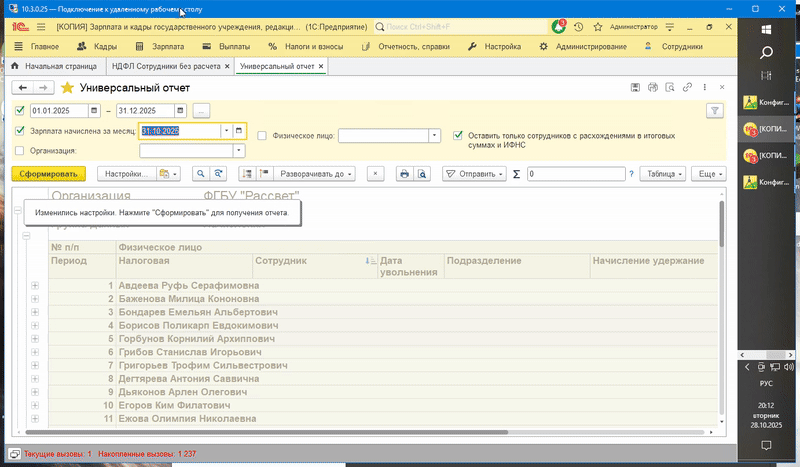The width and height of the screenshot is (800, 467).
Task: Uncheck Оставить только сотрудников с расхождениями
Action: coord(458,136)
